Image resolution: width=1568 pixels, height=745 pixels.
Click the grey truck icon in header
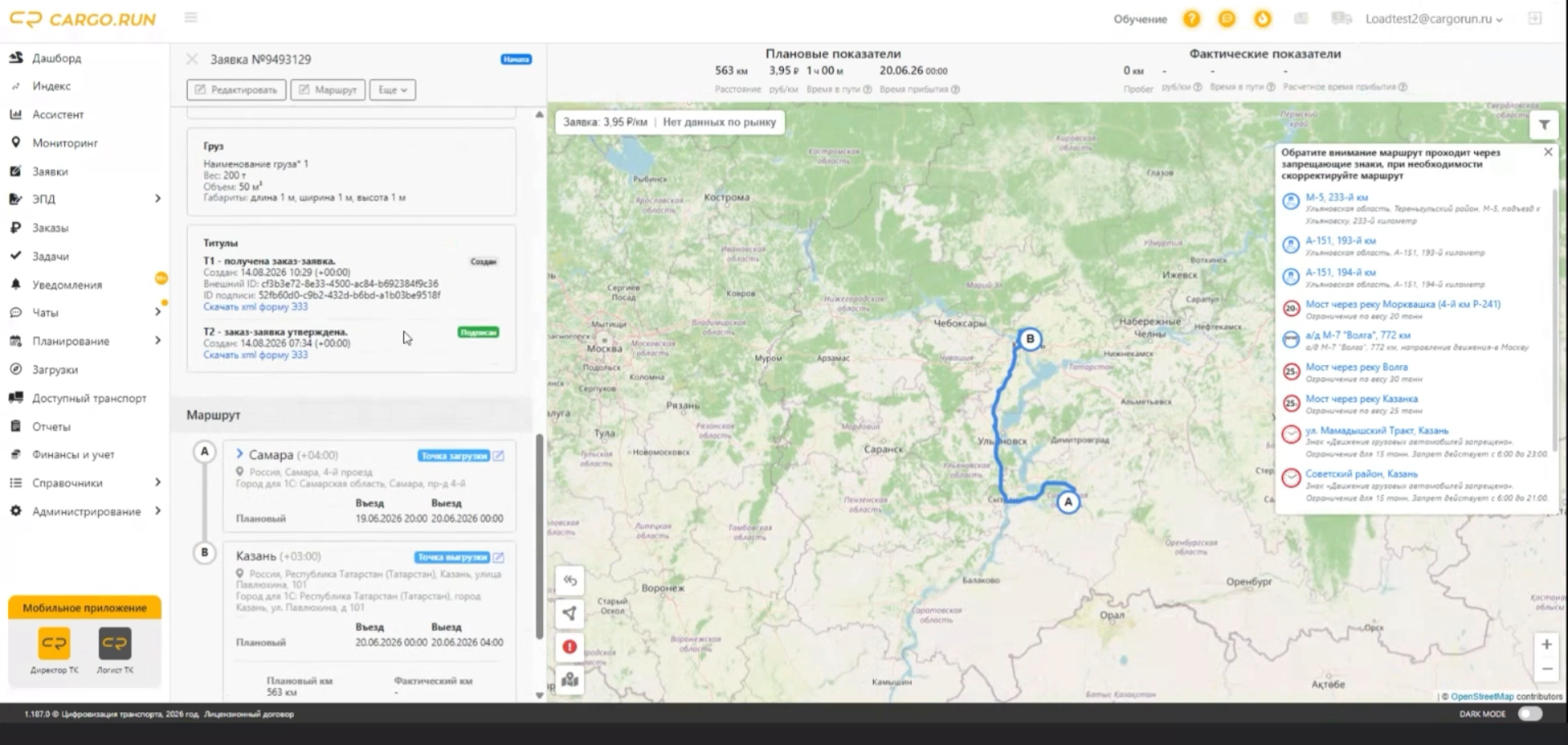pos(1341,18)
